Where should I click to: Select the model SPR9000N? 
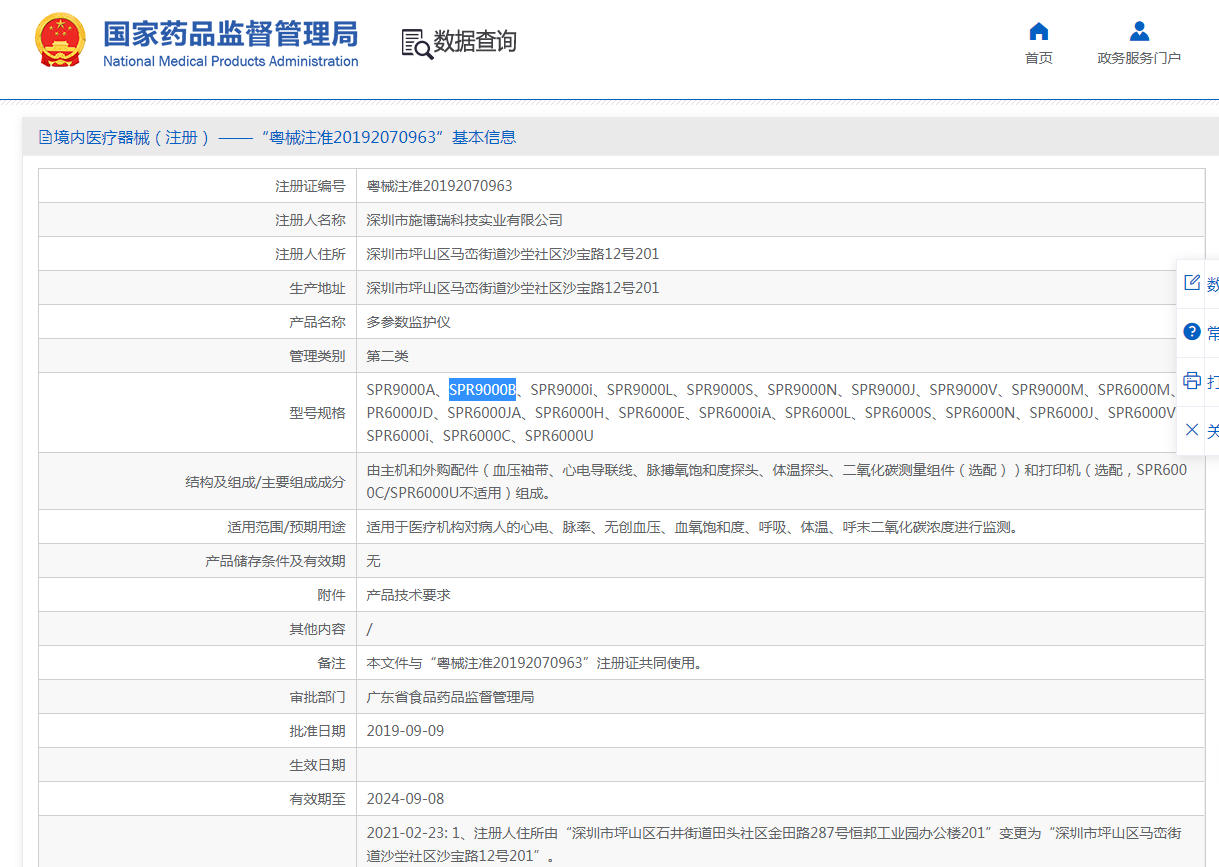tap(802, 390)
